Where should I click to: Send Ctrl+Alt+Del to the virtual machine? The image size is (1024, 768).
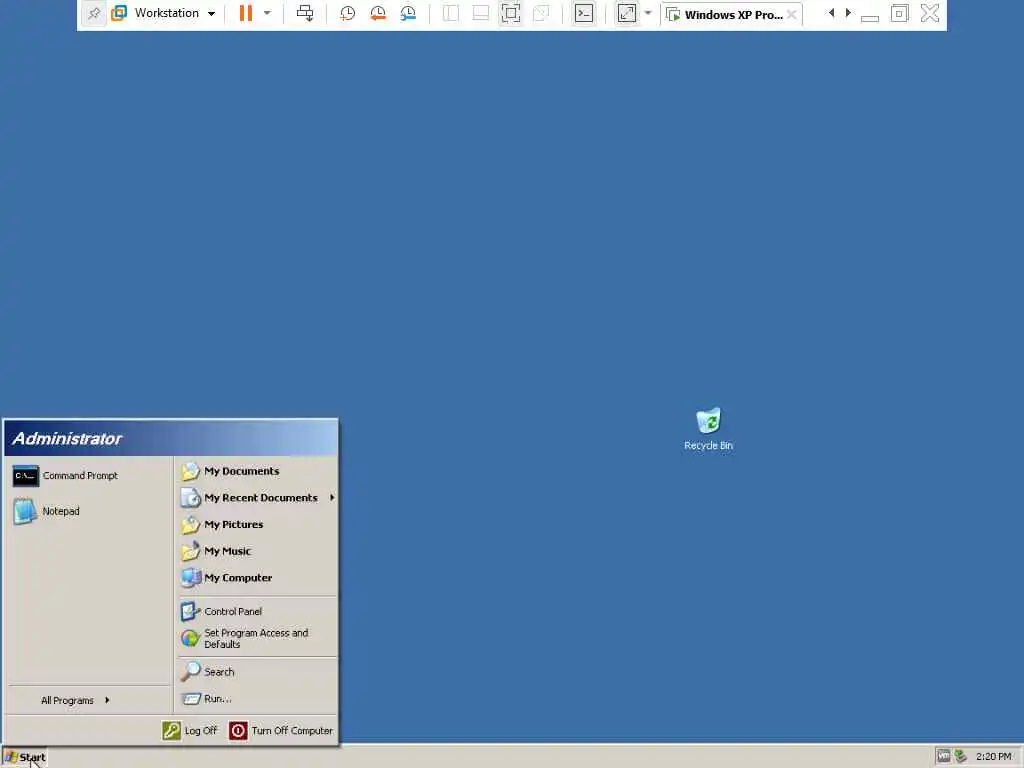click(x=305, y=13)
